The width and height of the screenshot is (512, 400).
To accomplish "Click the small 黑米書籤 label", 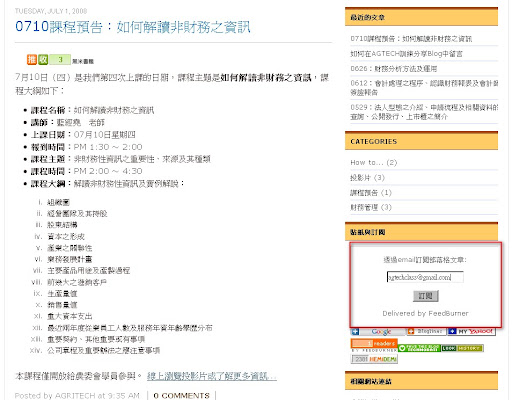I will click(x=83, y=61).
